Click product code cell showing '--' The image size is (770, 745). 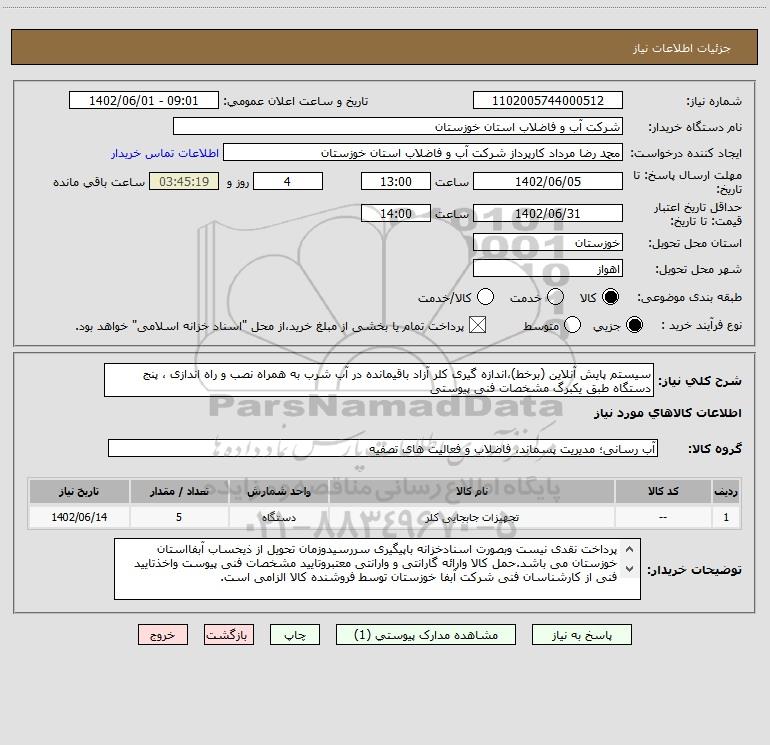tap(663, 517)
